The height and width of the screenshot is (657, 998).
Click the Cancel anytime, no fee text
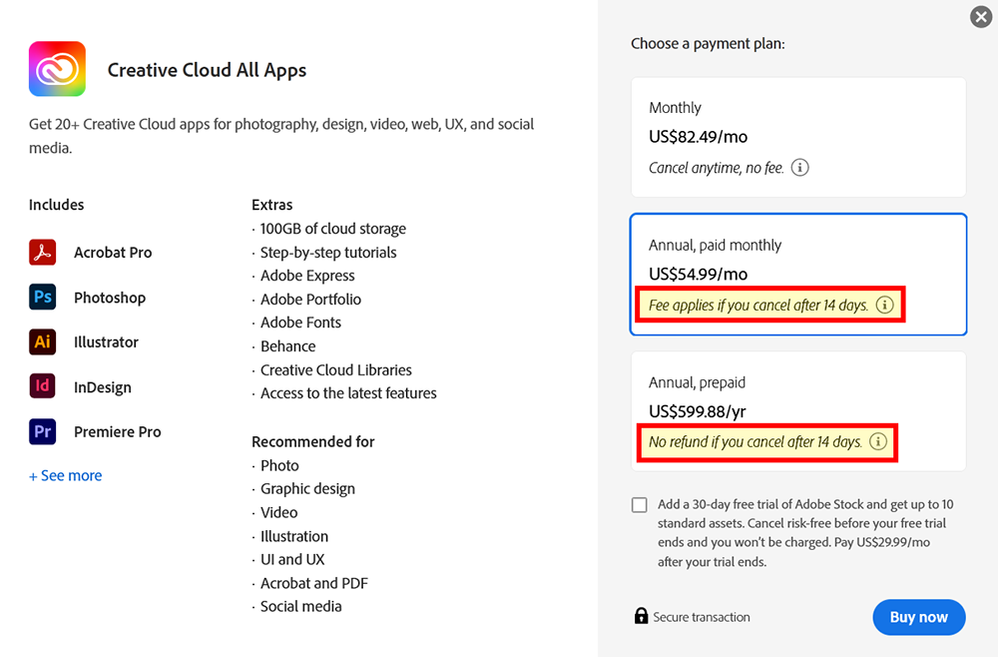pyautogui.click(x=716, y=168)
